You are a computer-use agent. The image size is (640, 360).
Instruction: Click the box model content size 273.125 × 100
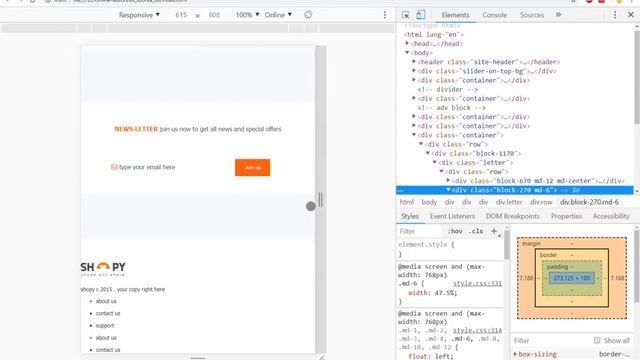pyautogui.click(x=571, y=278)
